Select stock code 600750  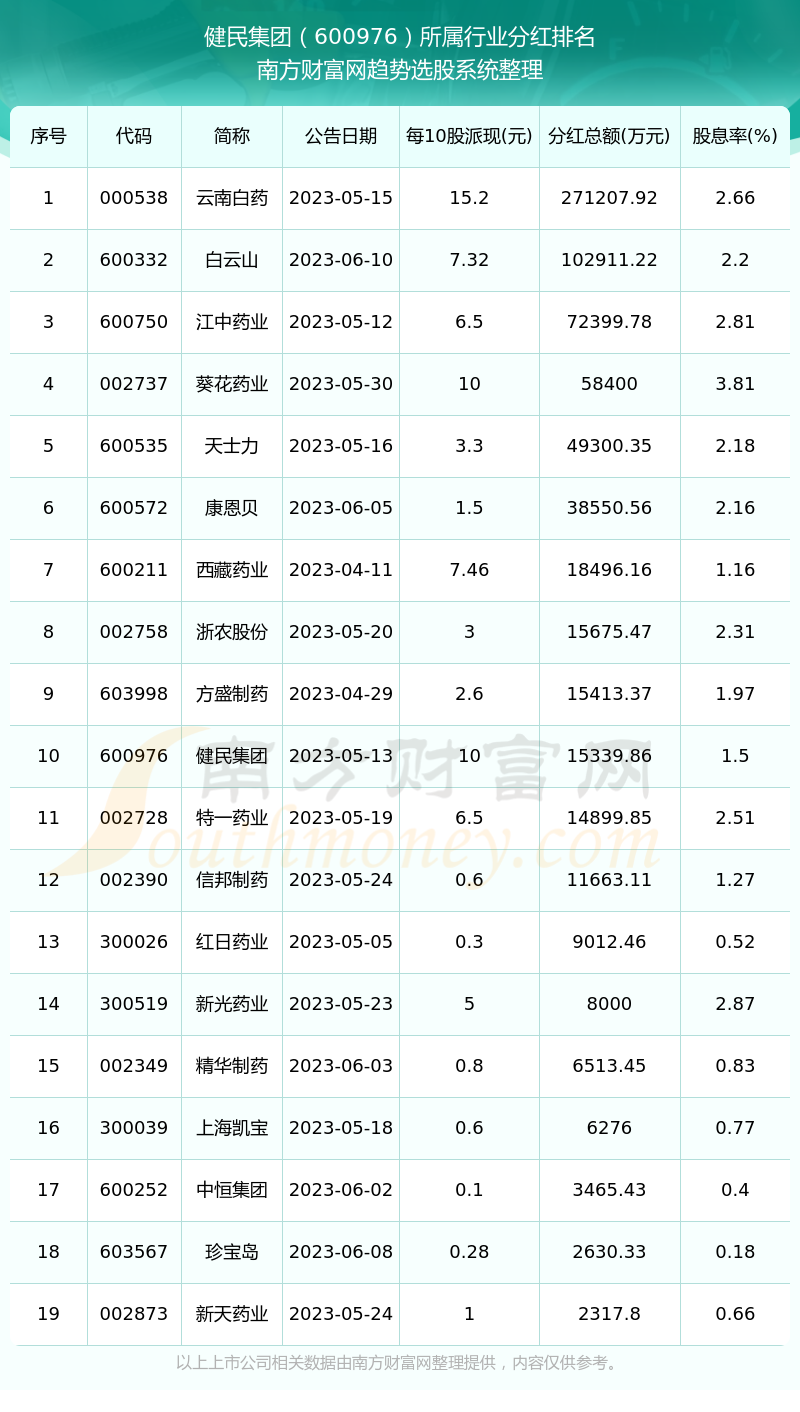point(134,322)
